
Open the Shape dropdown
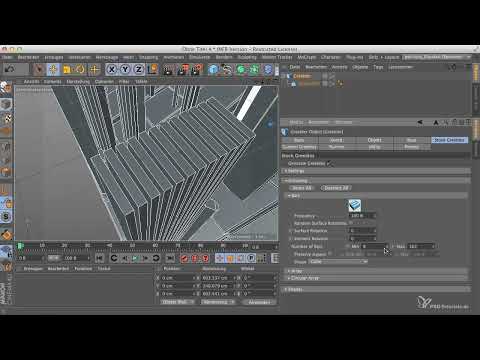coord(338,262)
